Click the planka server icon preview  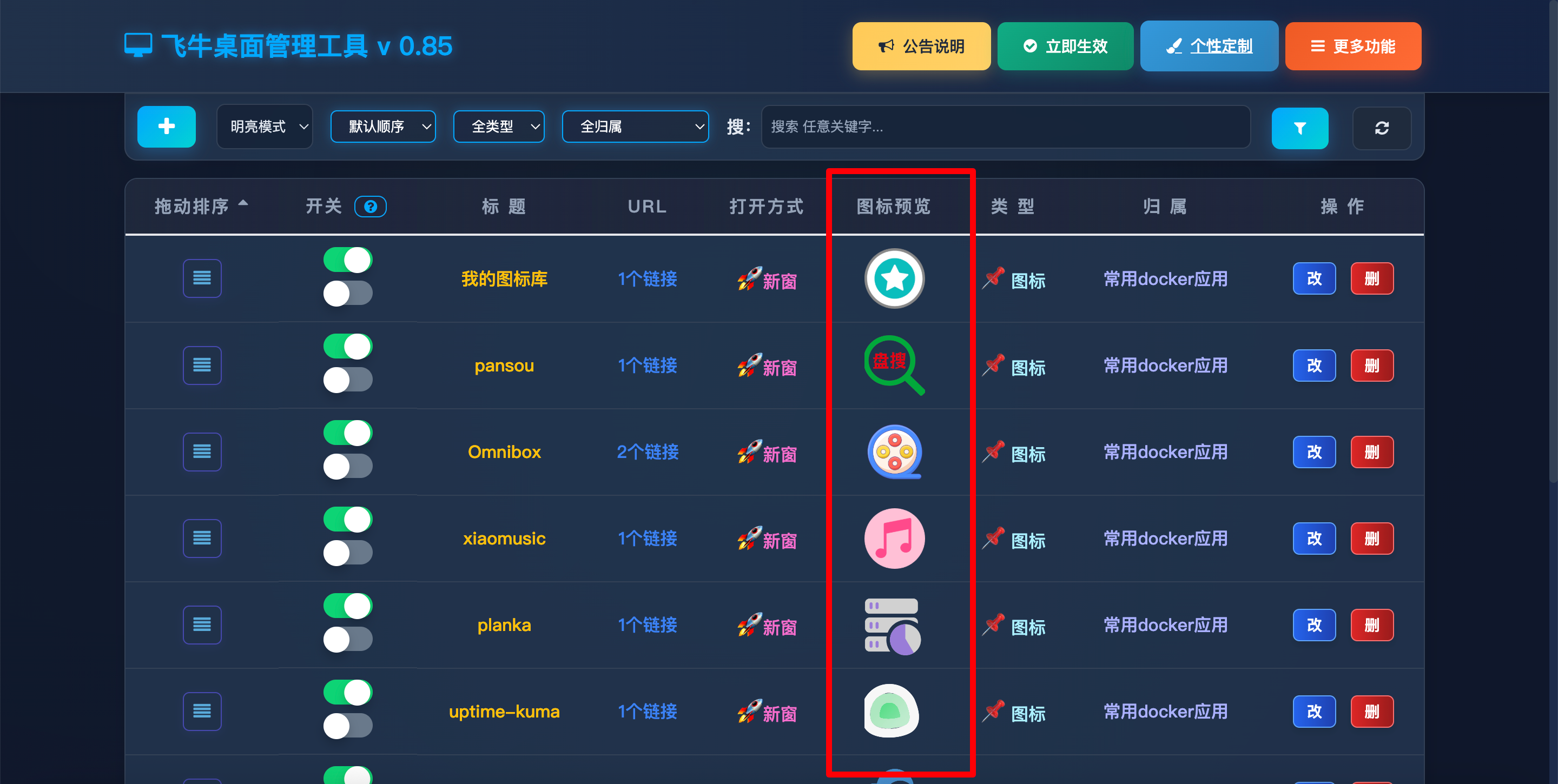click(x=893, y=626)
